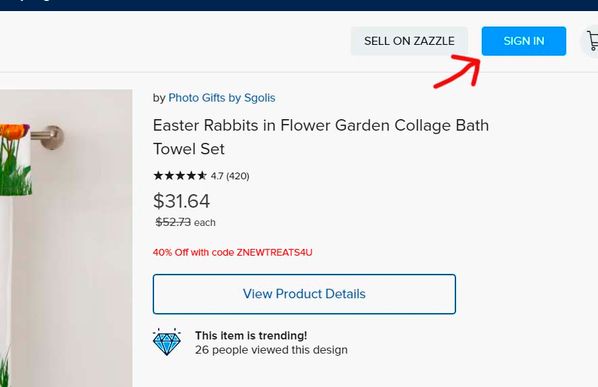
Task: Click the $31.64 sale price
Action: point(182,201)
